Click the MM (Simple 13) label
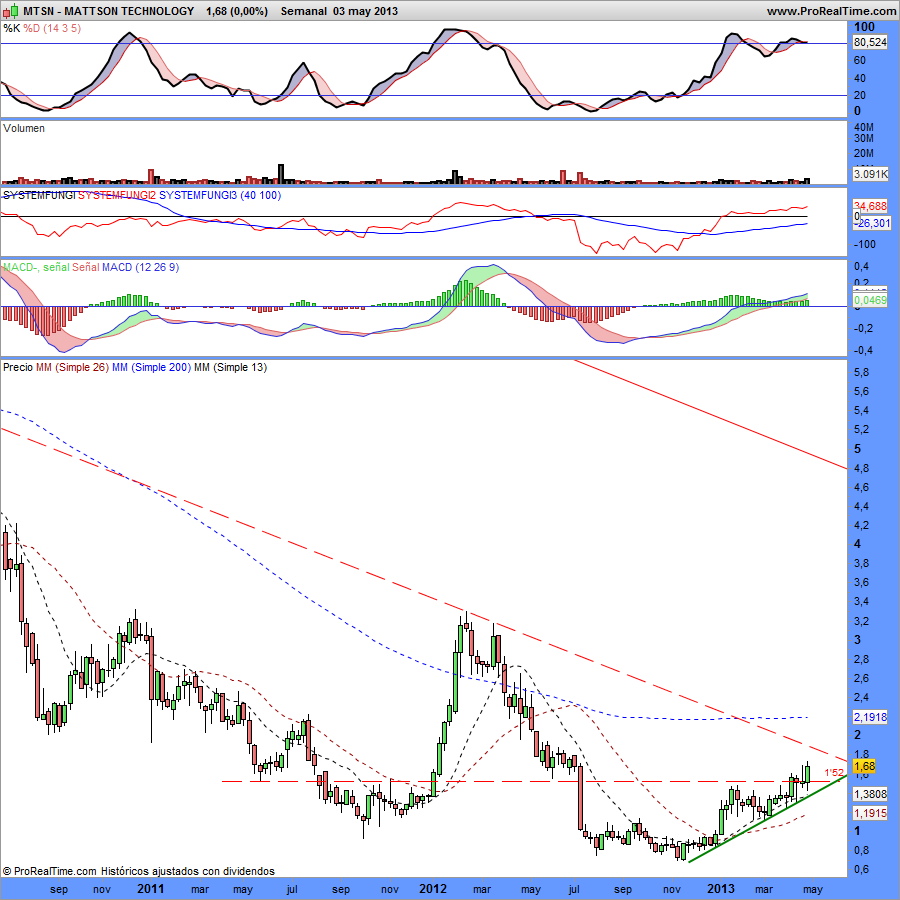The width and height of the screenshot is (900, 900). pyautogui.click(x=231, y=367)
